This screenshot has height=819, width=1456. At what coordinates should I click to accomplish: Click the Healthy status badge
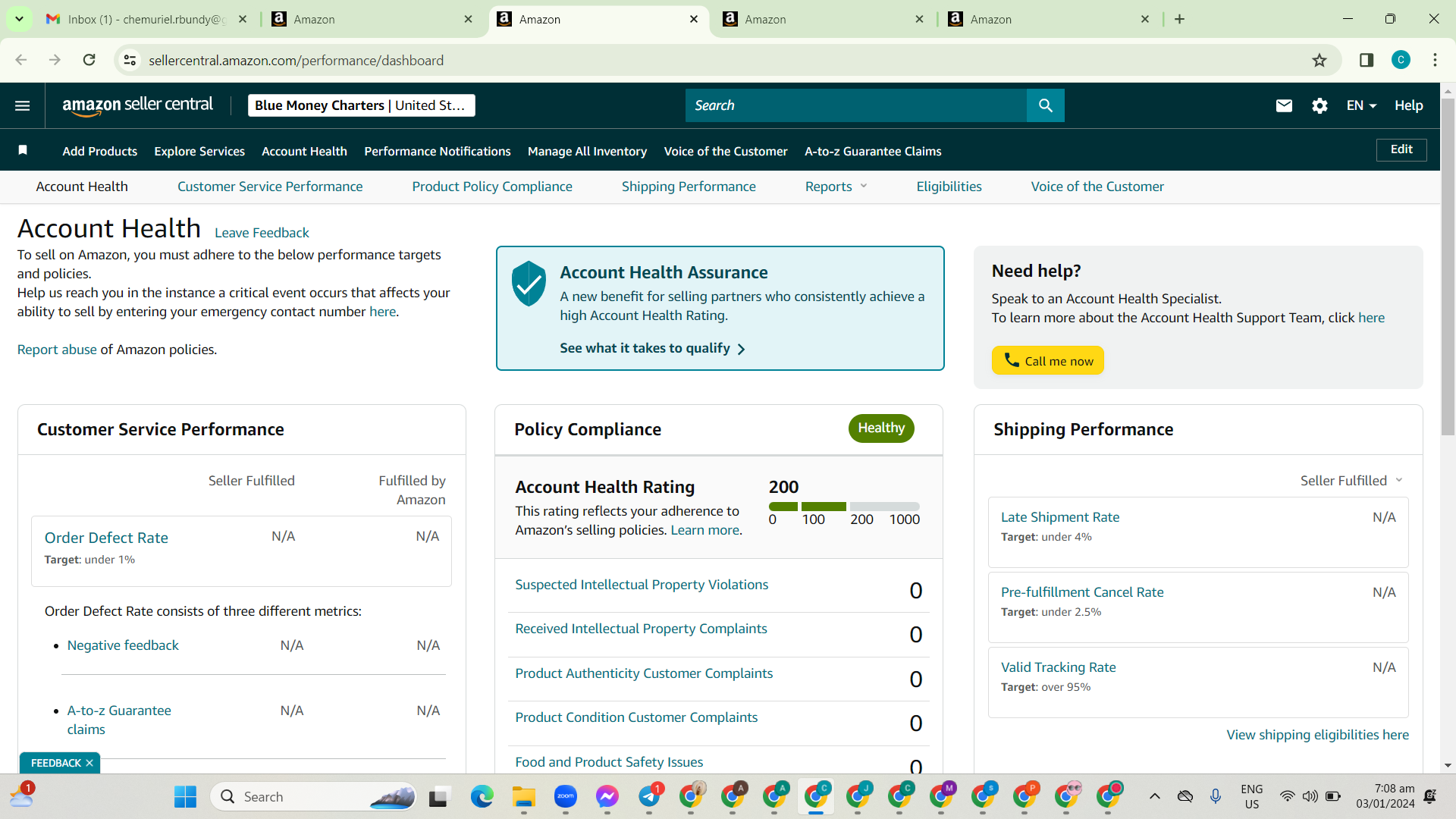[881, 428]
